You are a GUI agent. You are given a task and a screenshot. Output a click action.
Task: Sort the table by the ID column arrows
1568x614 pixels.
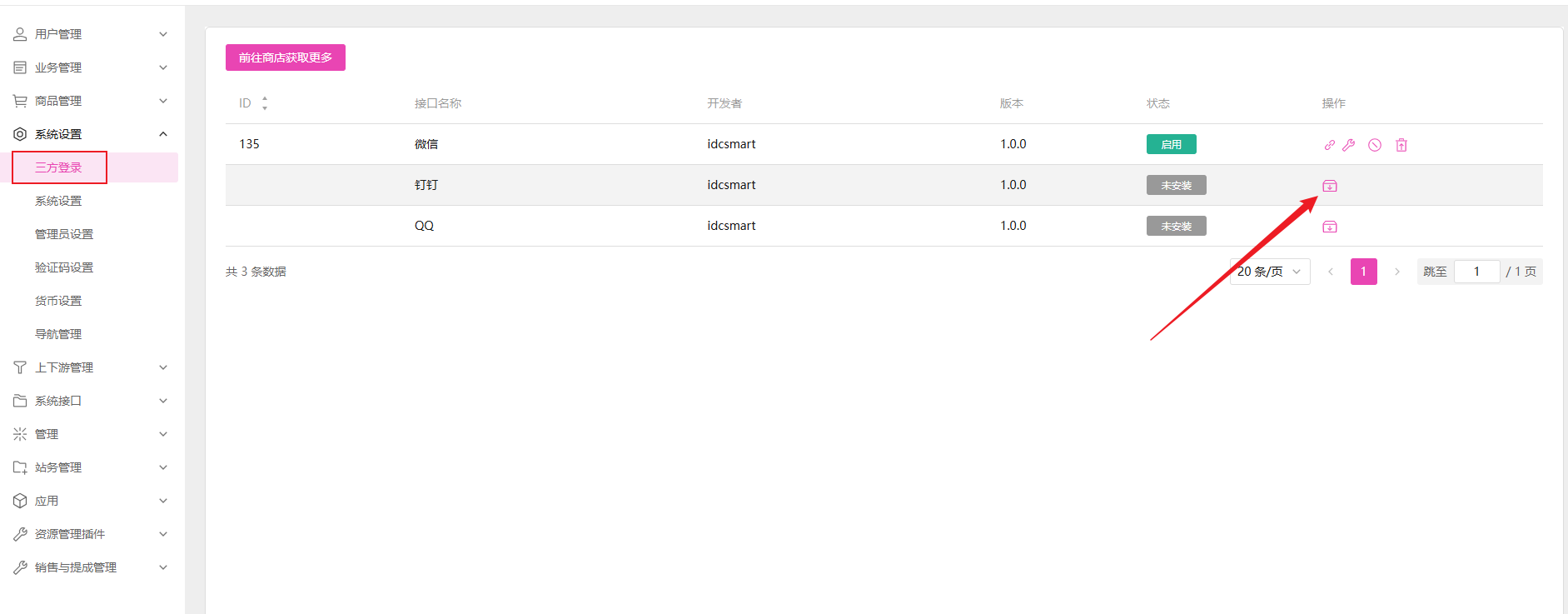tap(265, 103)
